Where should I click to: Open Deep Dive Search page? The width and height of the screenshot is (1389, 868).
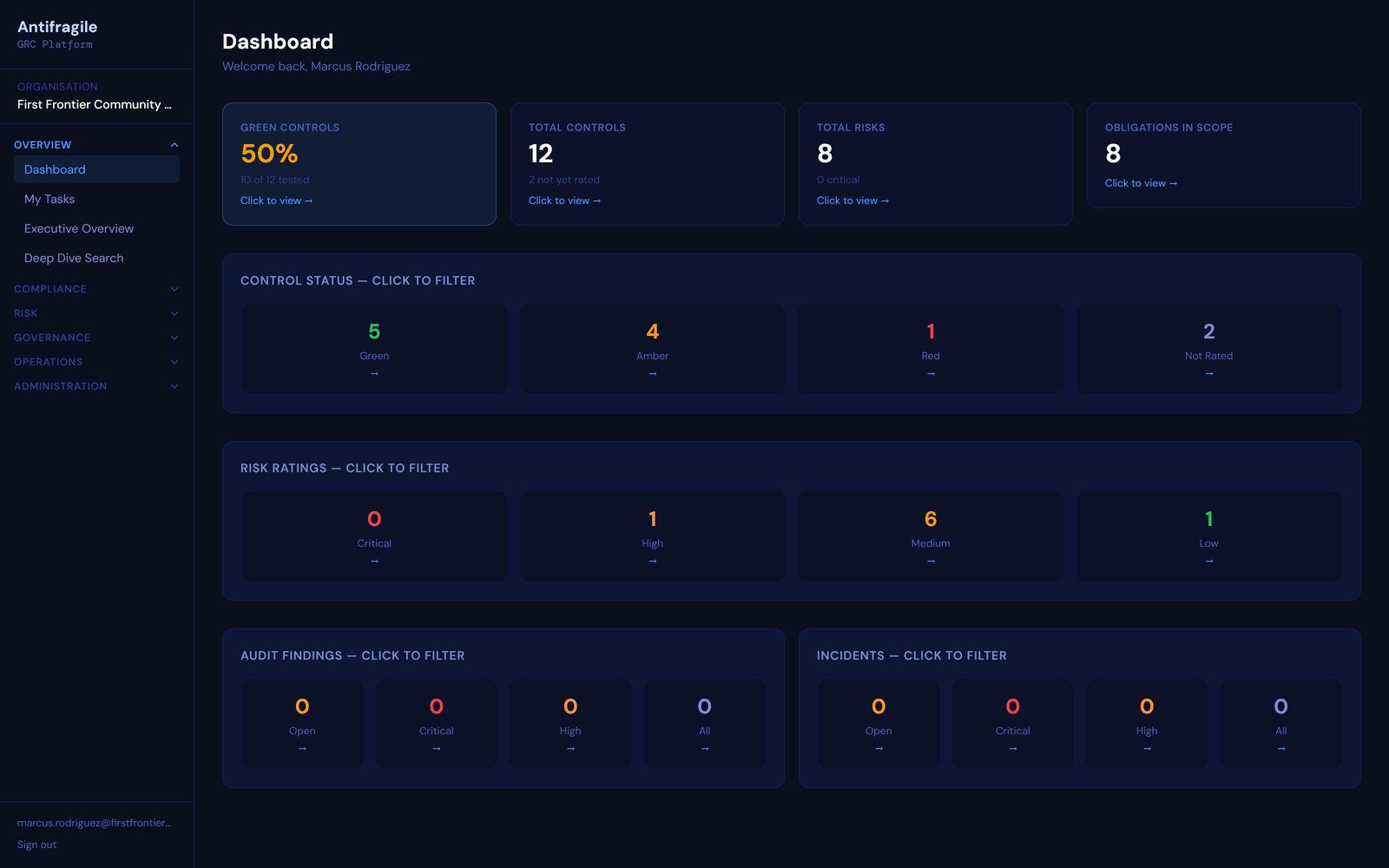[96, 258]
